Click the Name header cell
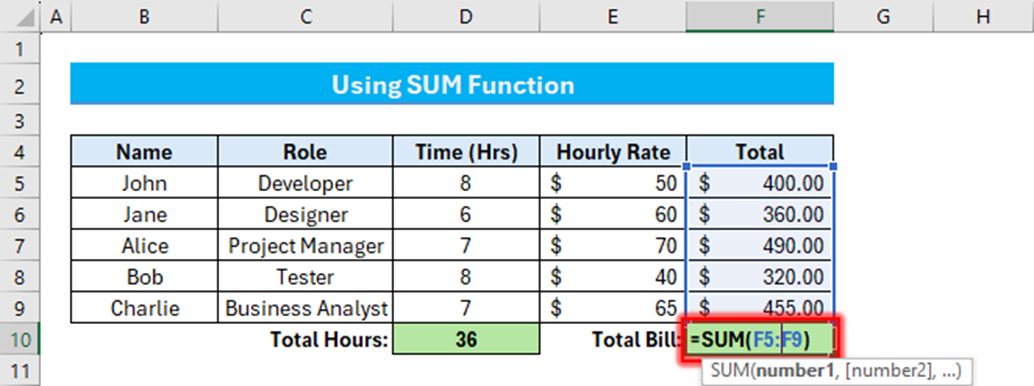1034x386 pixels. pyautogui.click(x=144, y=152)
